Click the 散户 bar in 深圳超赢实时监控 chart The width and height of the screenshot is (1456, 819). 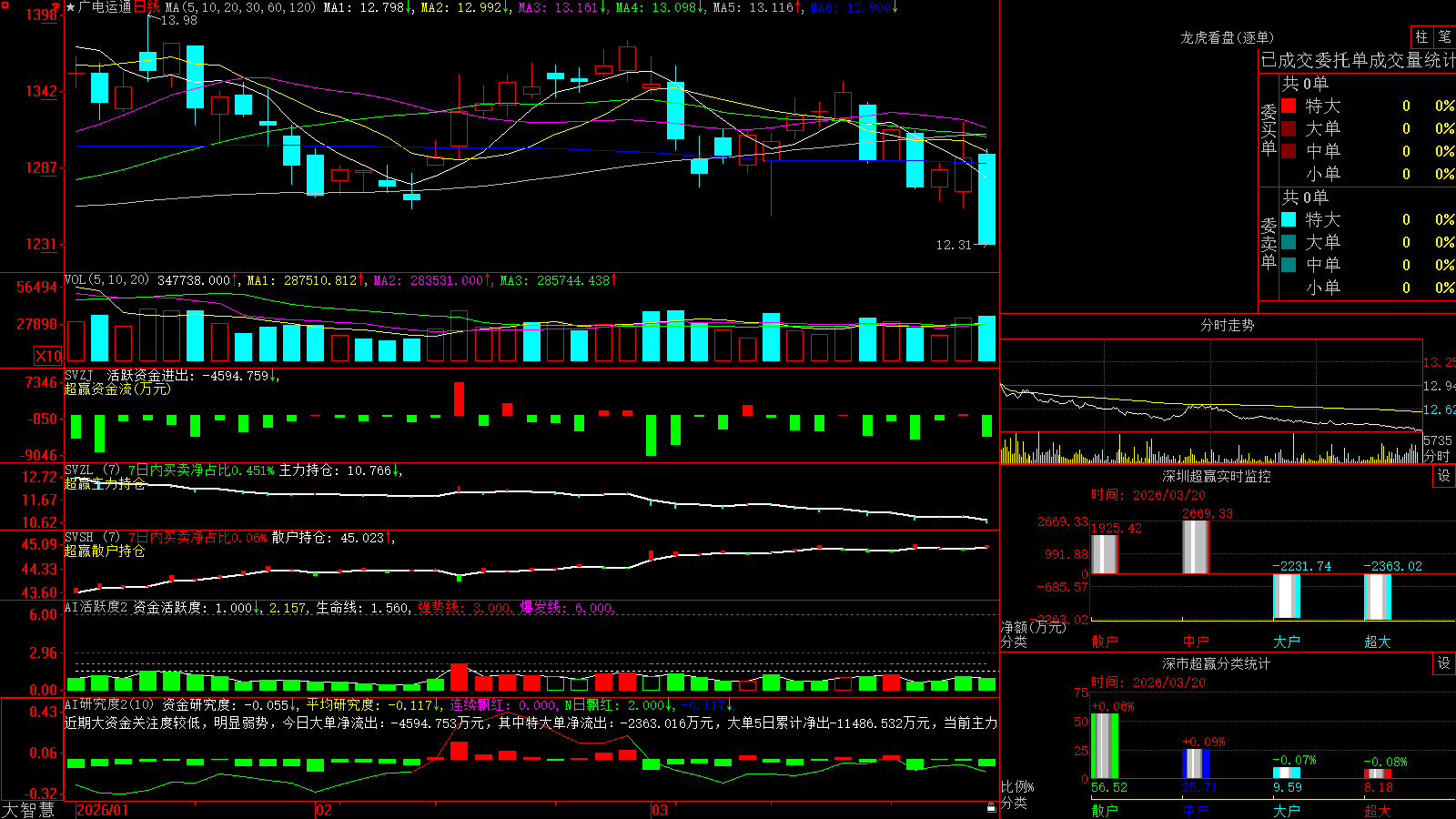click(x=1104, y=554)
